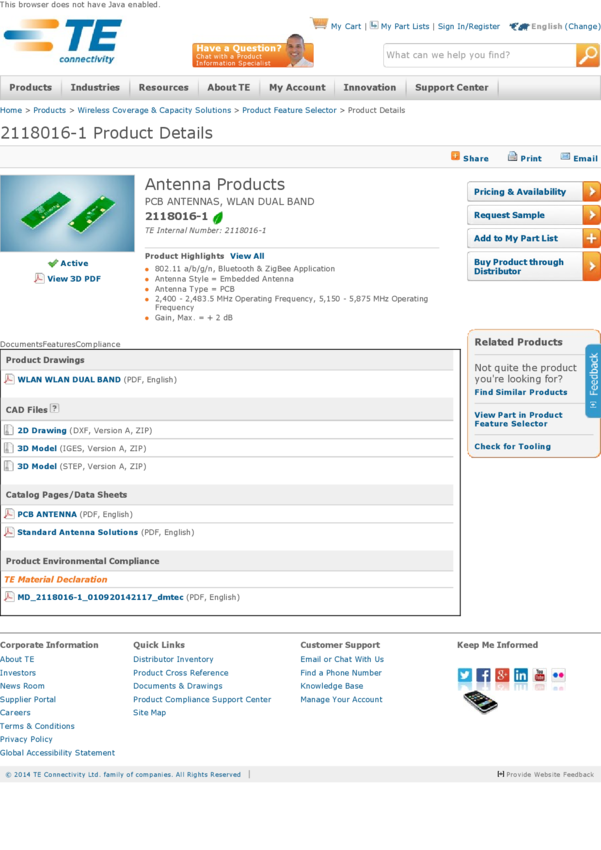Click PDF icon next to WLAN WLAN DUAL BAND
The image size is (601, 850).
click(x=9, y=379)
